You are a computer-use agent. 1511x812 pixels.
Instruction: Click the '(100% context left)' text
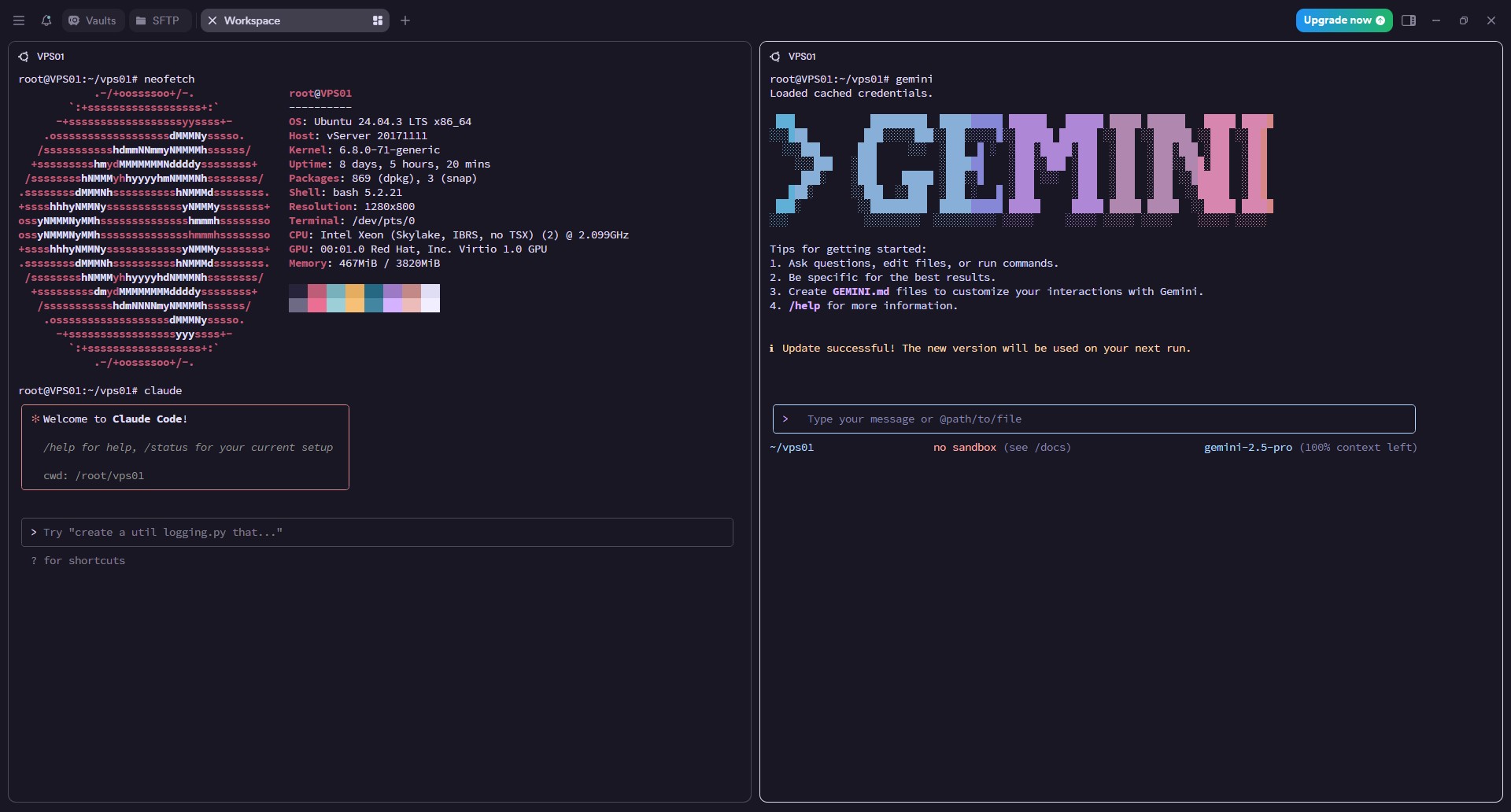click(1358, 447)
